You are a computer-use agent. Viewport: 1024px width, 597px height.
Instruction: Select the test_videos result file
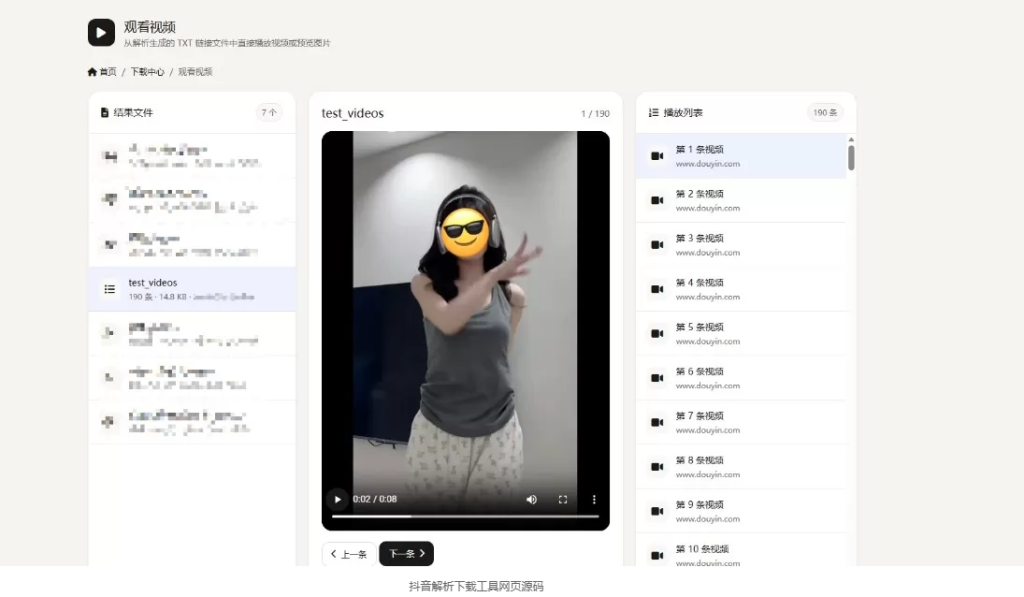pos(192,289)
